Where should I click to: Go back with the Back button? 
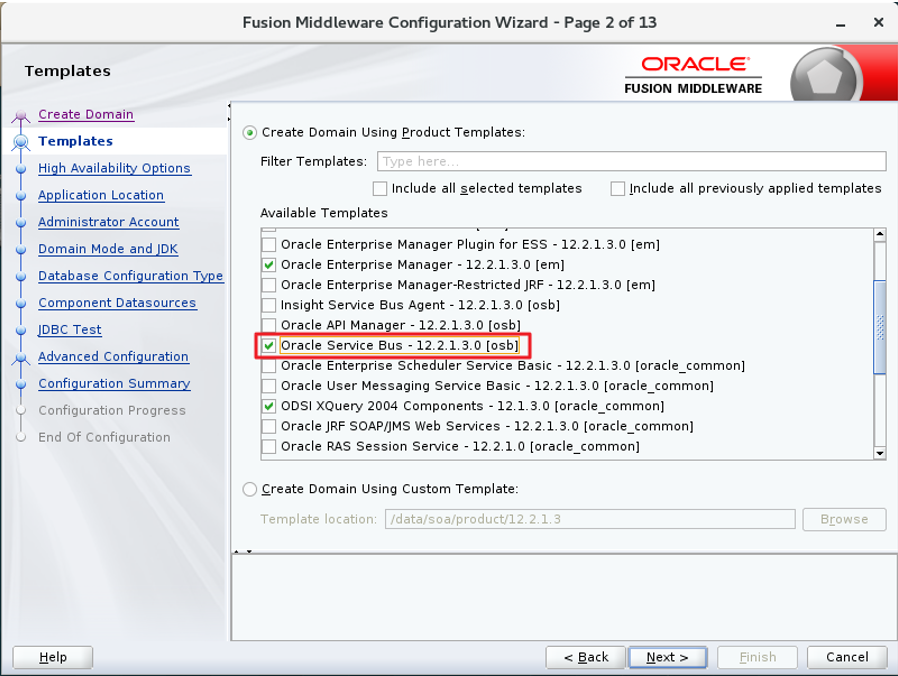point(585,657)
